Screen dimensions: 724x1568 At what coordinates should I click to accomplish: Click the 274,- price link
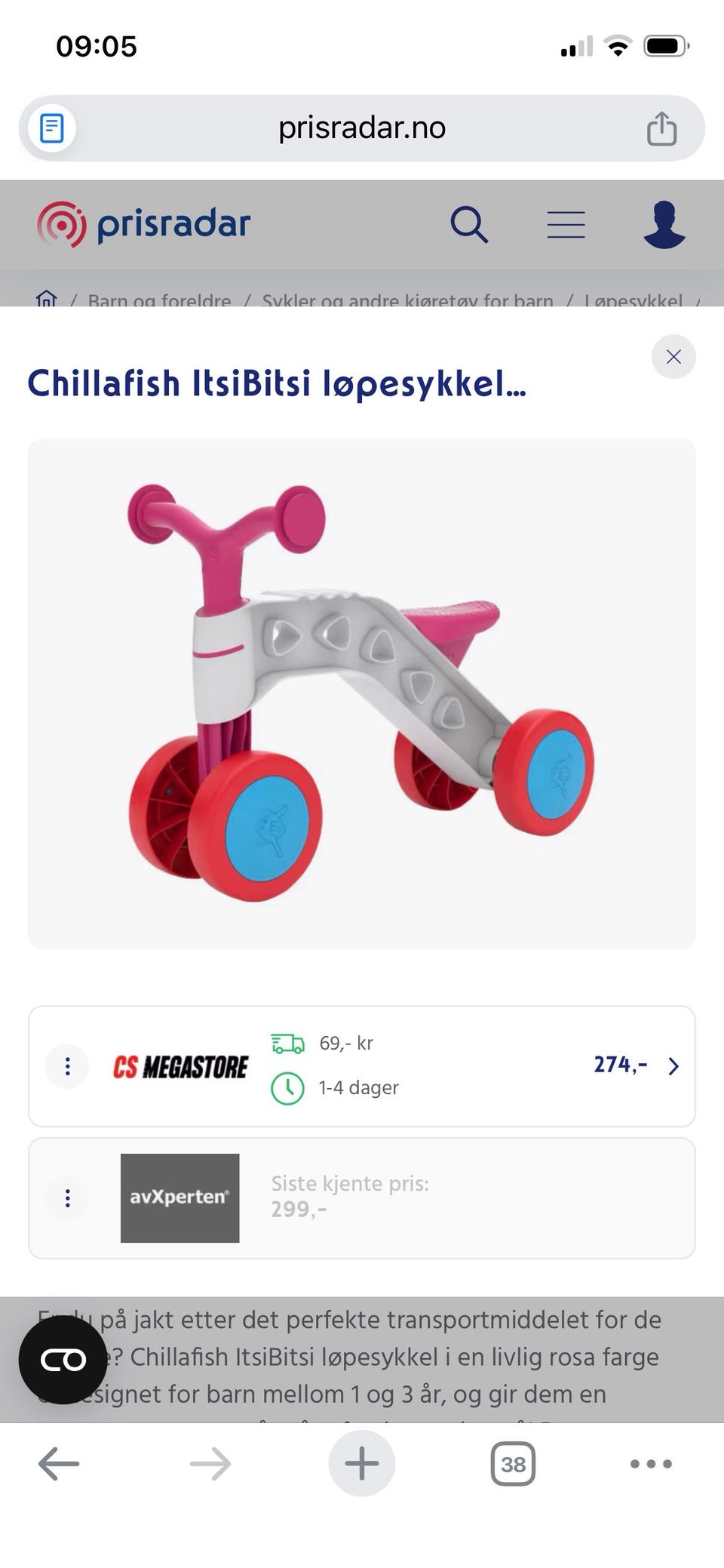coord(620,1065)
